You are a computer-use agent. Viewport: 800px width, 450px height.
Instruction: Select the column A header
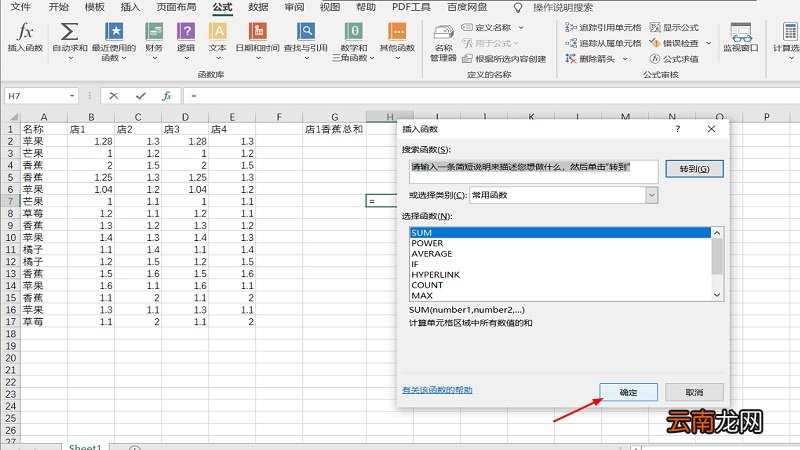click(x=43, y=117)
